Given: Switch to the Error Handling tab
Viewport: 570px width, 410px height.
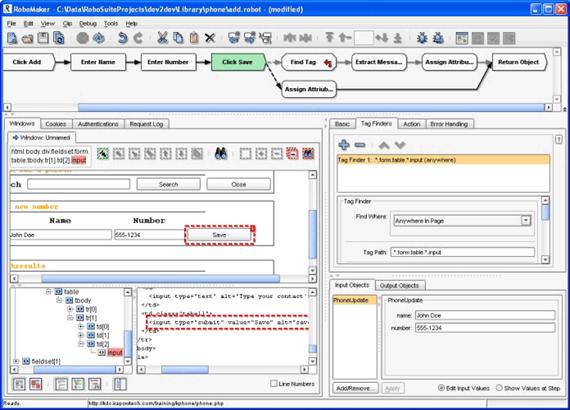Looking at the screenshot, I should coord(449,124).
